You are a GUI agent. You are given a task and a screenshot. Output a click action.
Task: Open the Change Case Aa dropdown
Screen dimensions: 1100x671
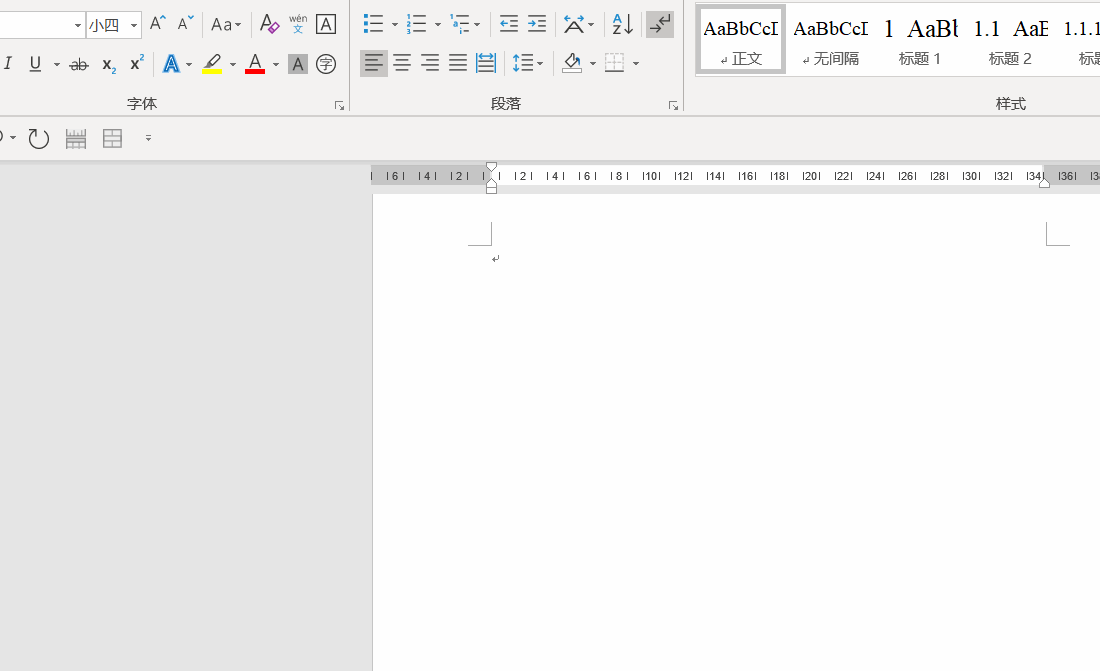[x=226, y=25]
